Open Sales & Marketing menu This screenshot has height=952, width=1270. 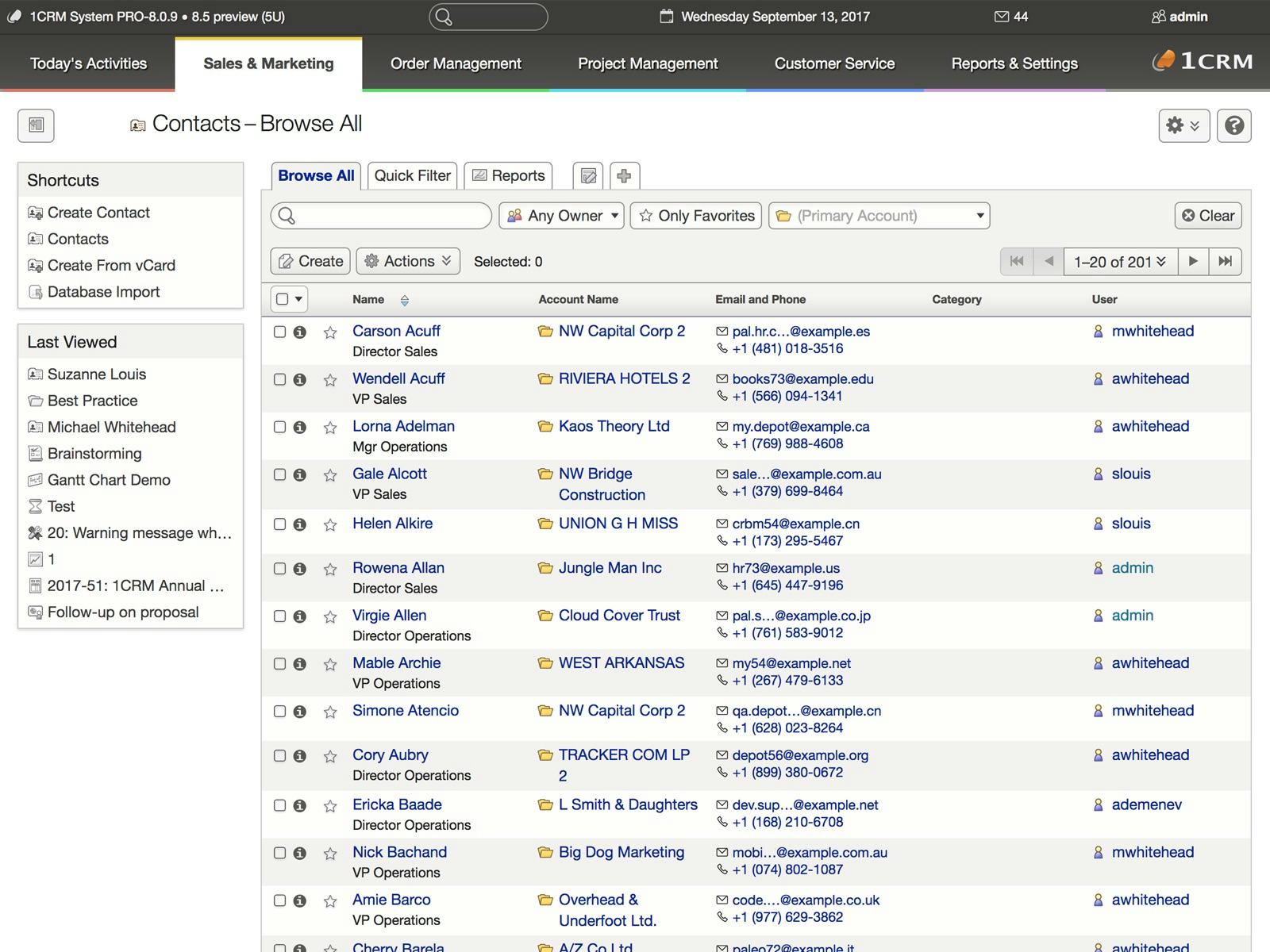268,63
